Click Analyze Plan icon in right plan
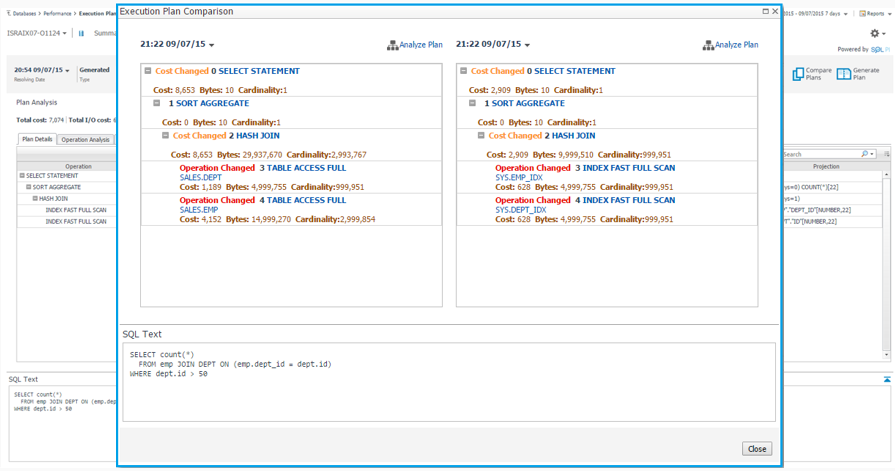 click(708, 45)
